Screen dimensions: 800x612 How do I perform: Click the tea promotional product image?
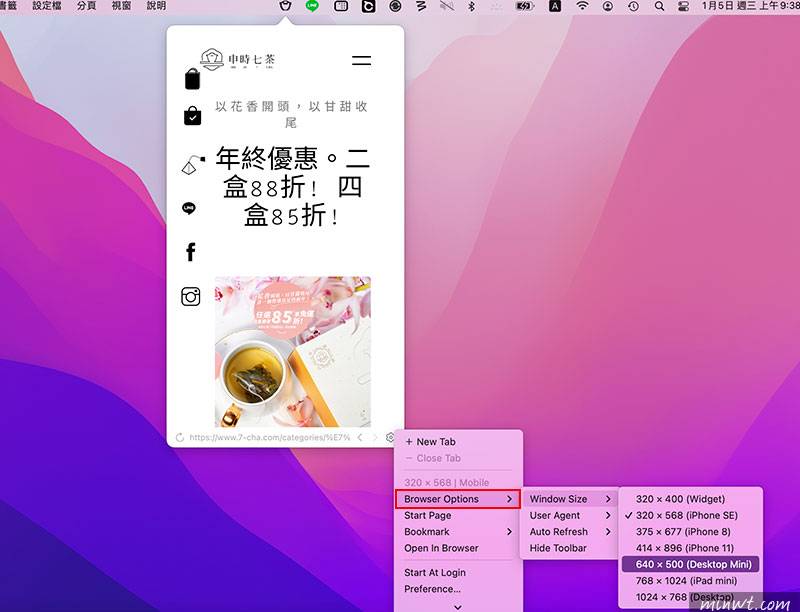point(293,352)
